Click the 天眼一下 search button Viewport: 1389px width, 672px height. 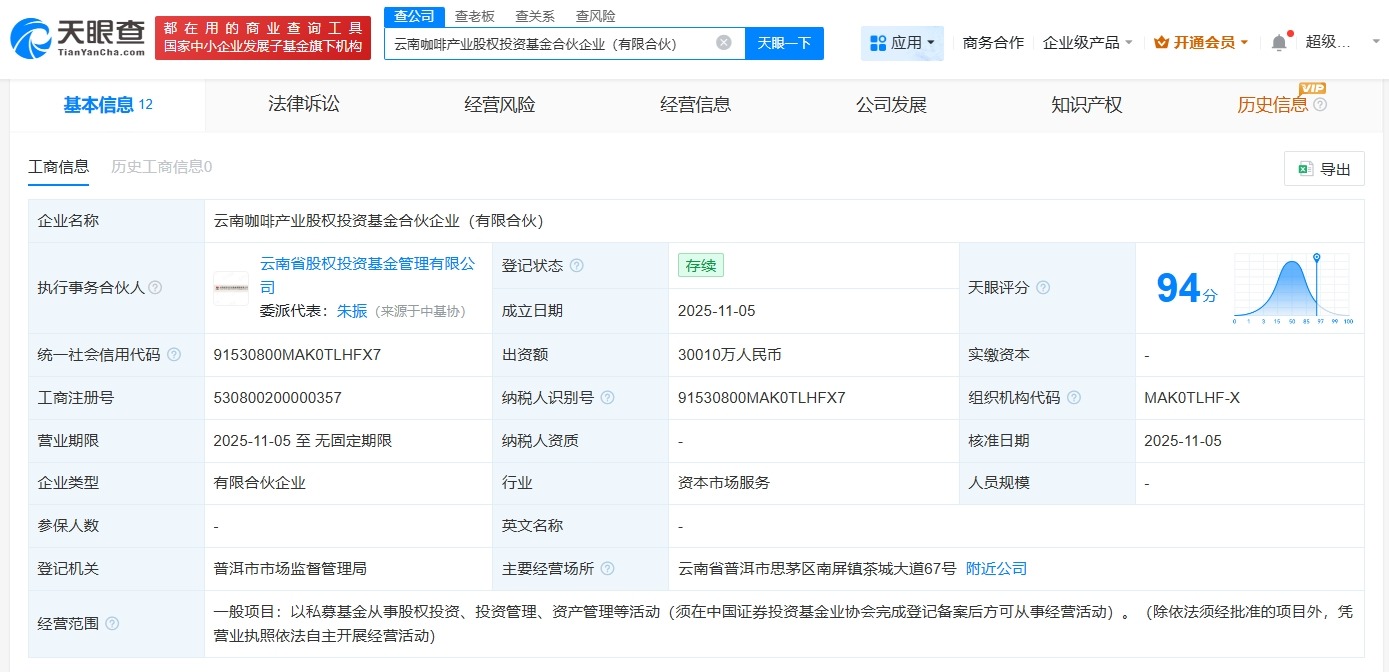pos(784,42)
